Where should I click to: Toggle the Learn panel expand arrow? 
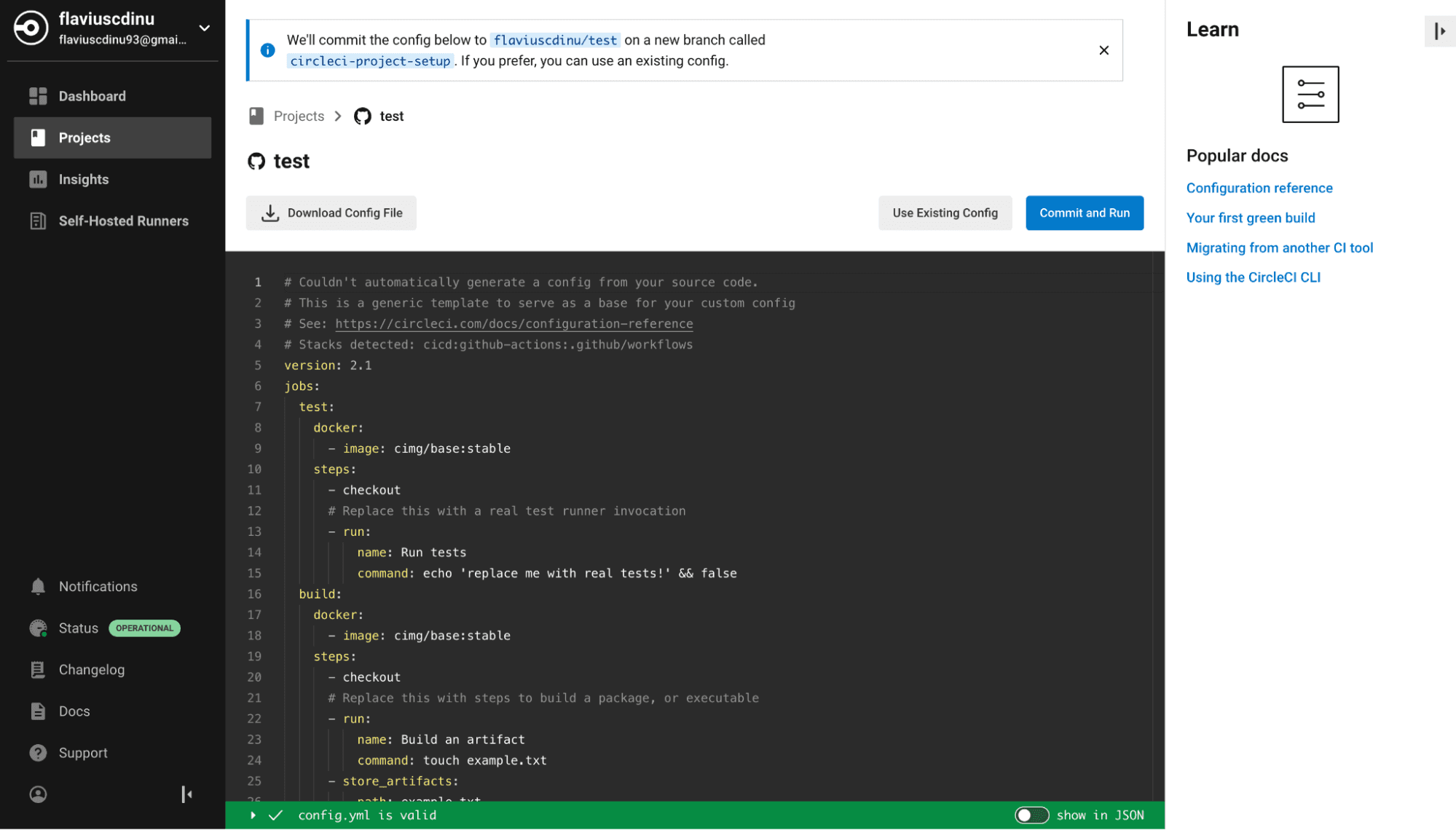coord(1441,31)
